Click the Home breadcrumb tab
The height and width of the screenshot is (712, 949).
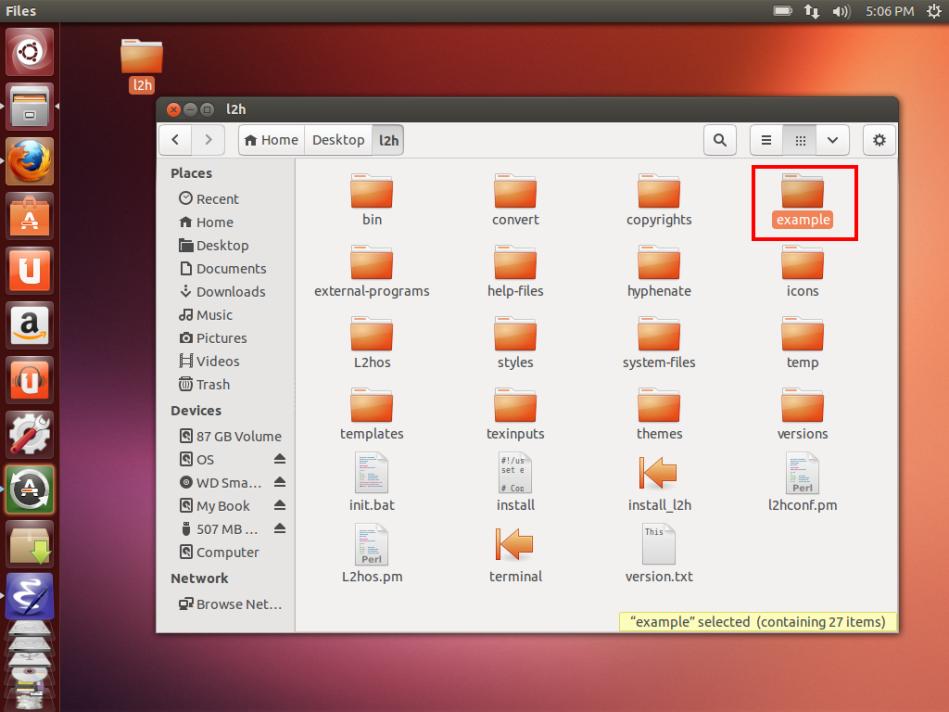pos(271,141)
